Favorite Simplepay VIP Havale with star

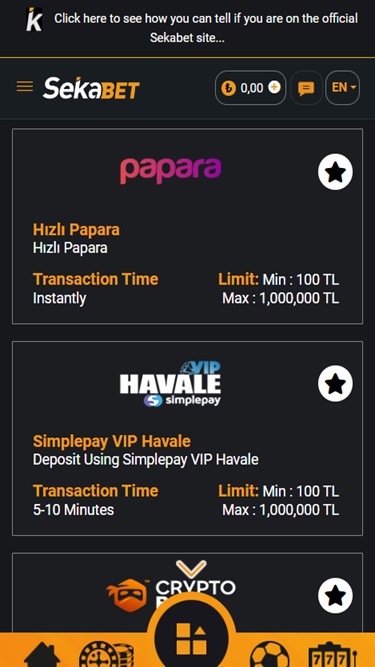335,384
